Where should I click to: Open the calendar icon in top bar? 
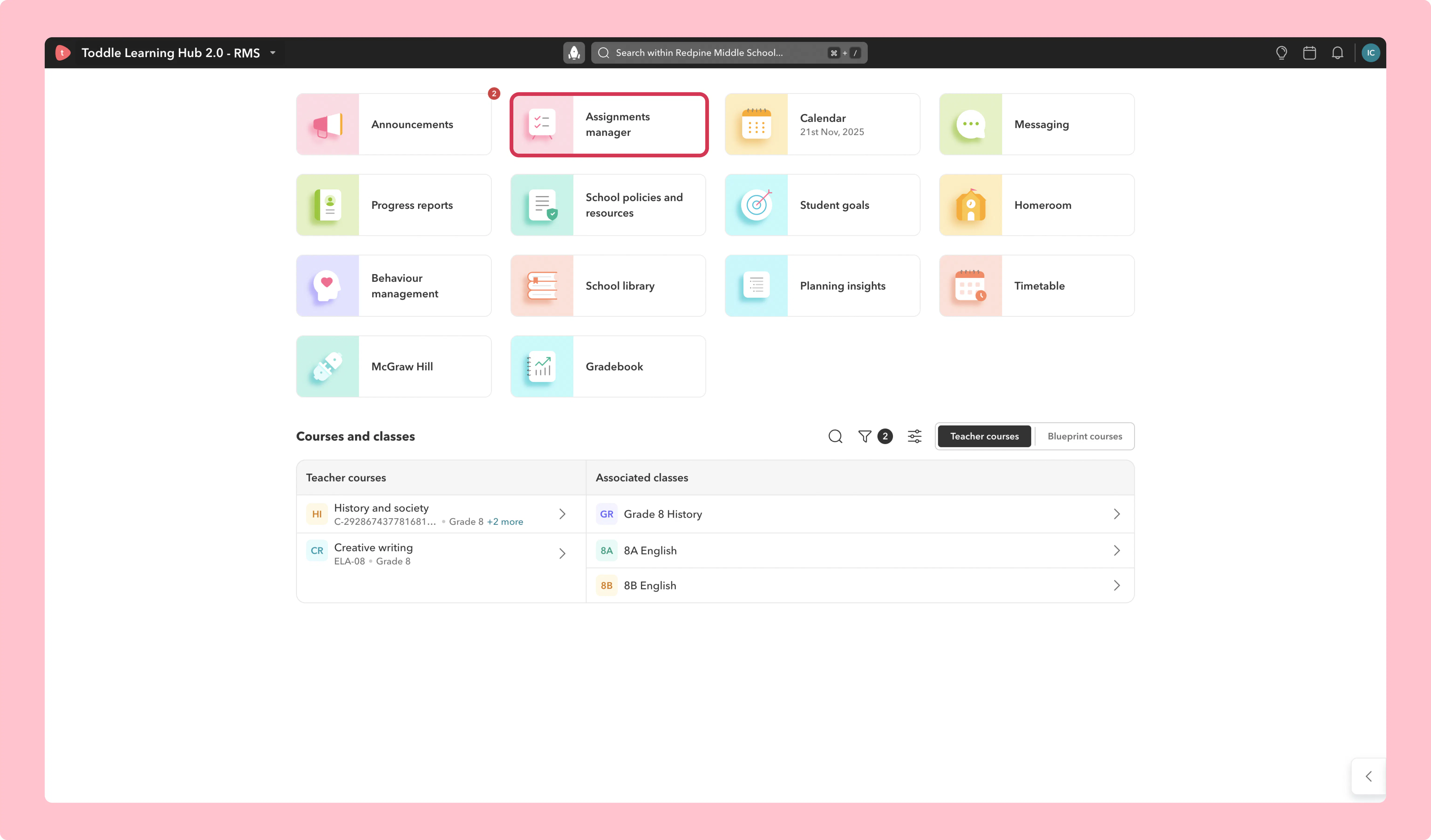coord(1309,53)
